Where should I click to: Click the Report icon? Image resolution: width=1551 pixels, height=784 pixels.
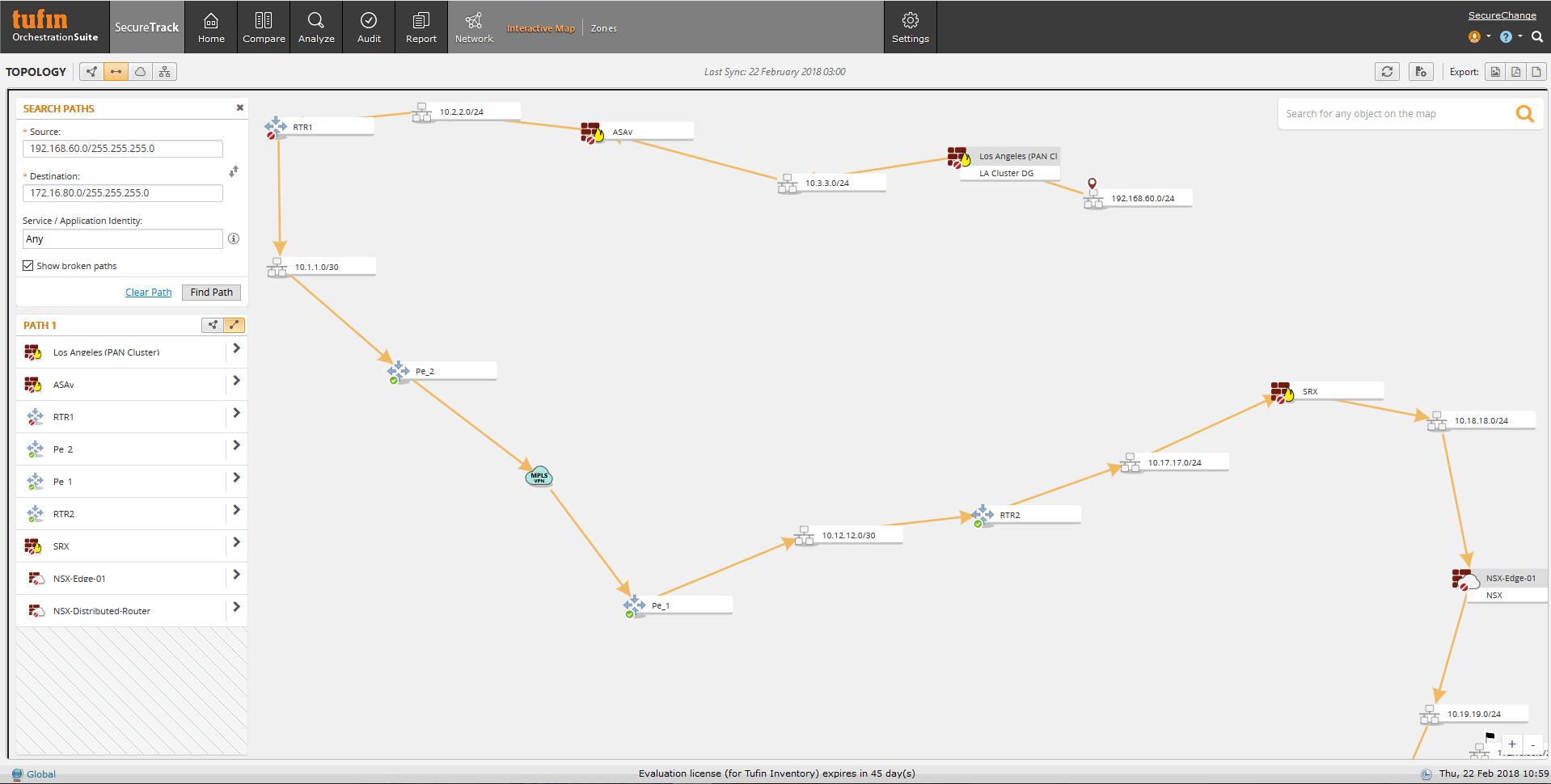click(x=421, y=27)
